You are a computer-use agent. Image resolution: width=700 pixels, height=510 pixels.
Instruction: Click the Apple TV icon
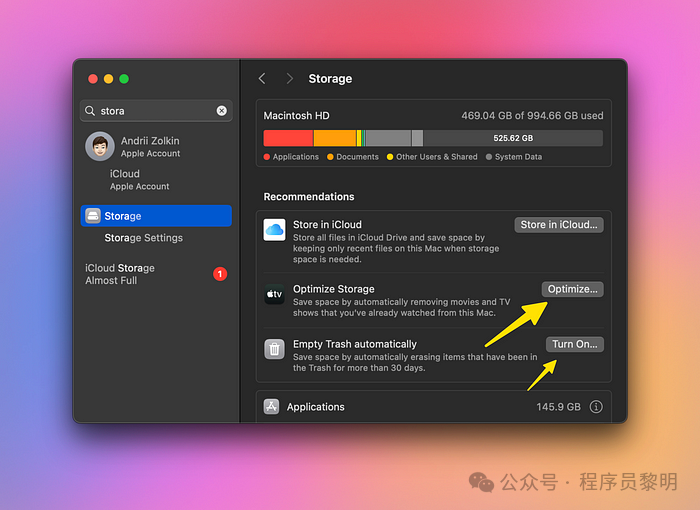(x=275, y=294)
